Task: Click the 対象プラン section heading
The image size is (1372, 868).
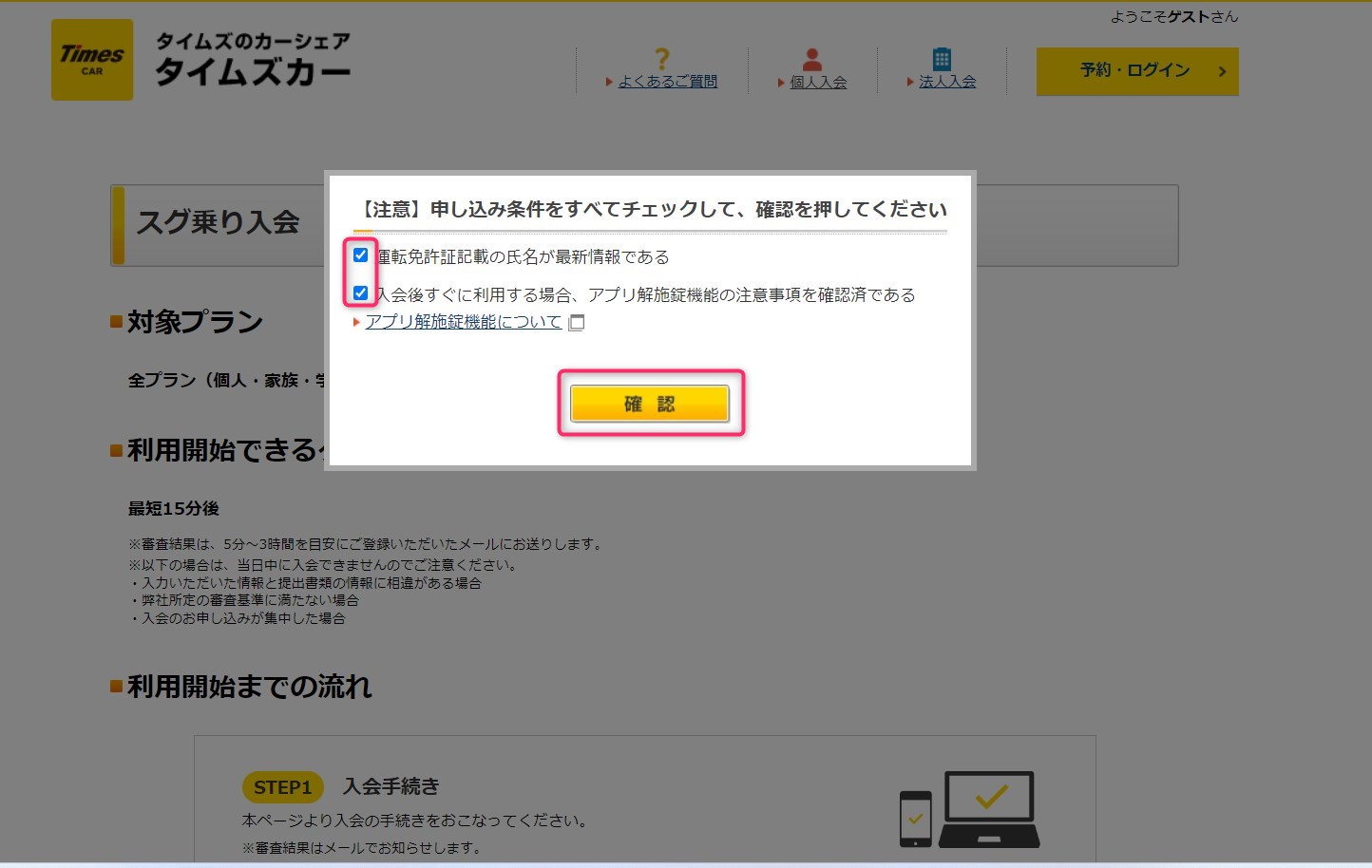Action: (195, 322)
